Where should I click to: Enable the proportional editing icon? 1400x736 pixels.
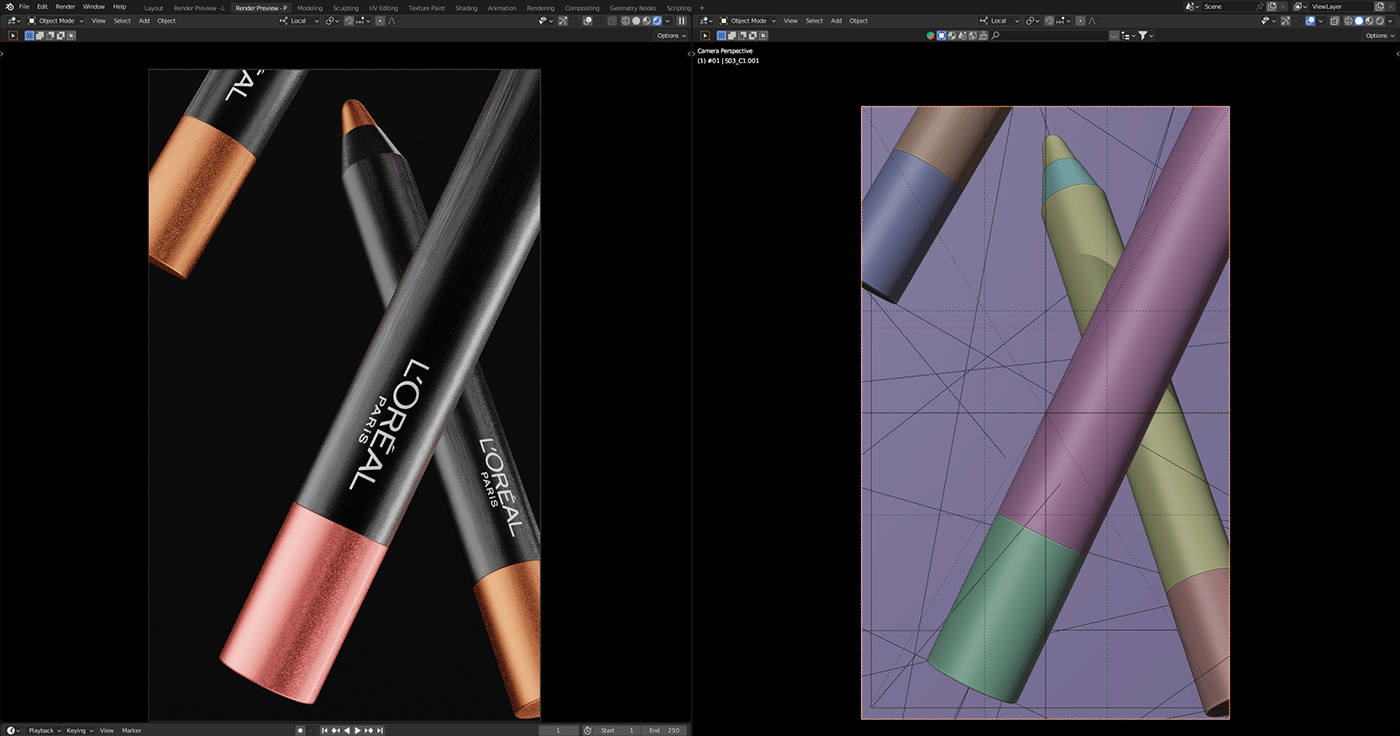tap(380, 20)
